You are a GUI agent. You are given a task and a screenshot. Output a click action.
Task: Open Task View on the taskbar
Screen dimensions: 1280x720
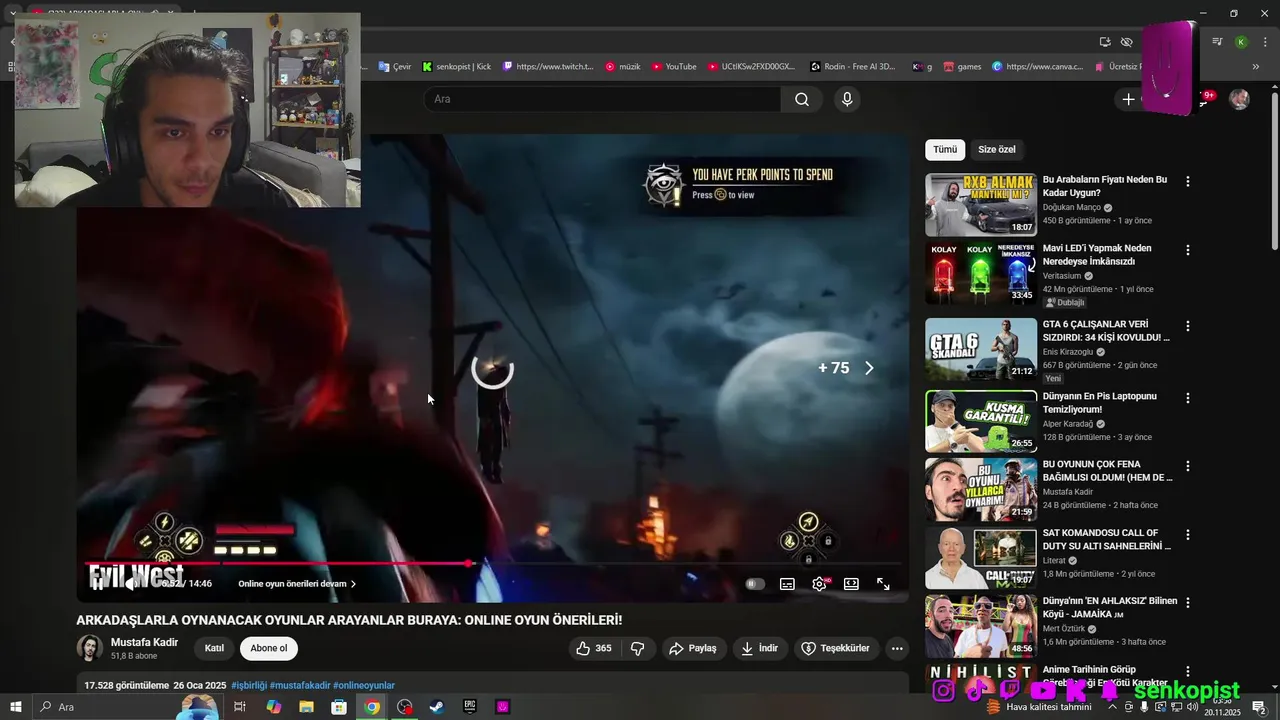click(240, 707)
